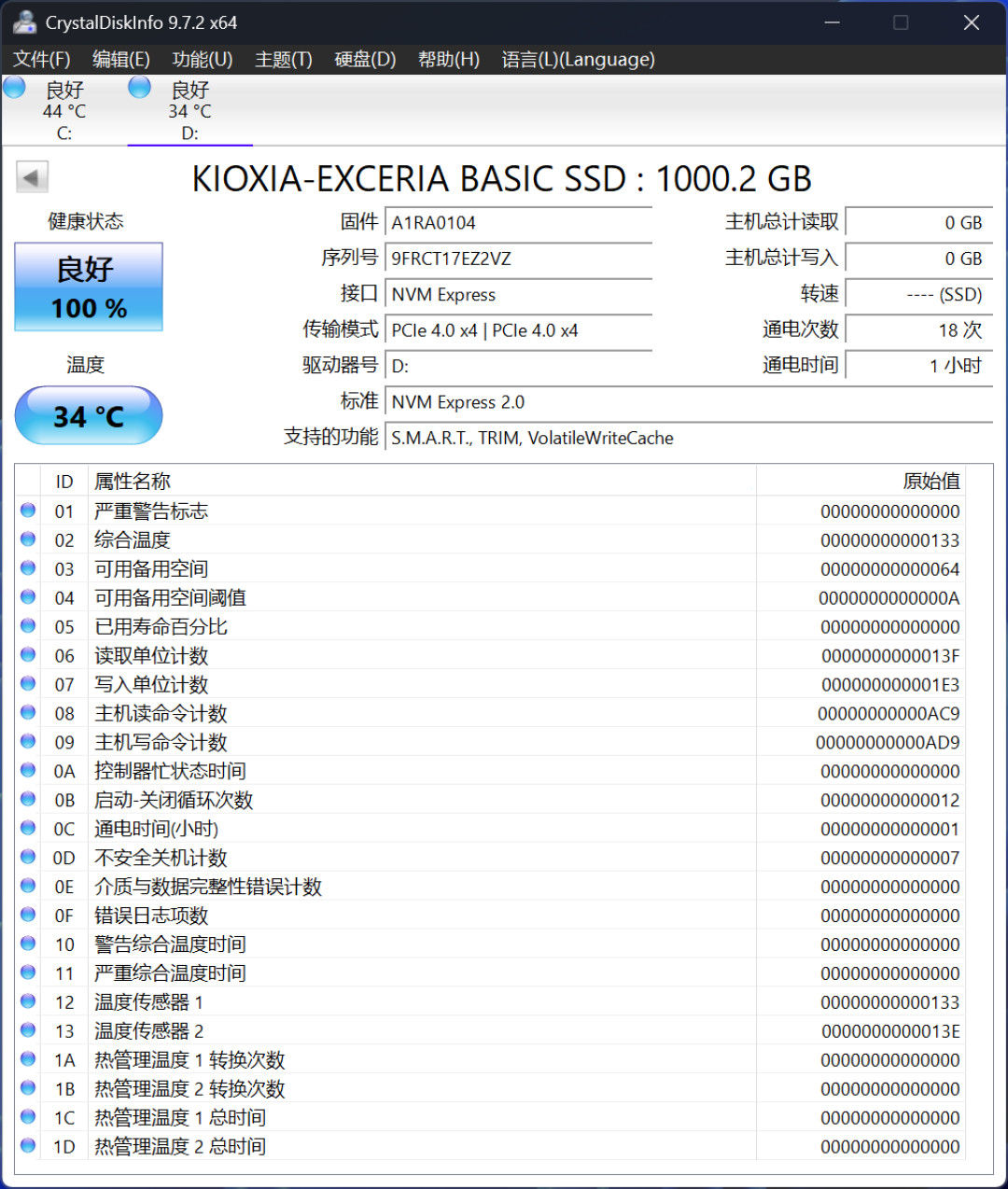Viewport: 1008px width, 1189px height.
Task: Click the supported features field S.M.A.R.T., TRIM
Action: pyautogui.click(x=689, y=438)
